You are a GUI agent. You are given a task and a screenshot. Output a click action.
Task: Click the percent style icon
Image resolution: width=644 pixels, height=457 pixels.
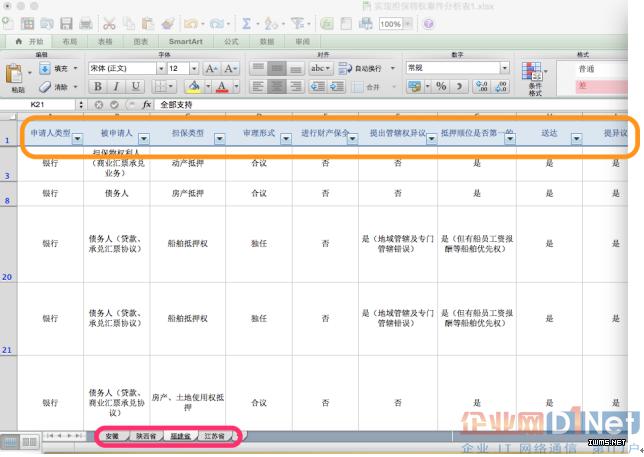(x=441, y=87)
